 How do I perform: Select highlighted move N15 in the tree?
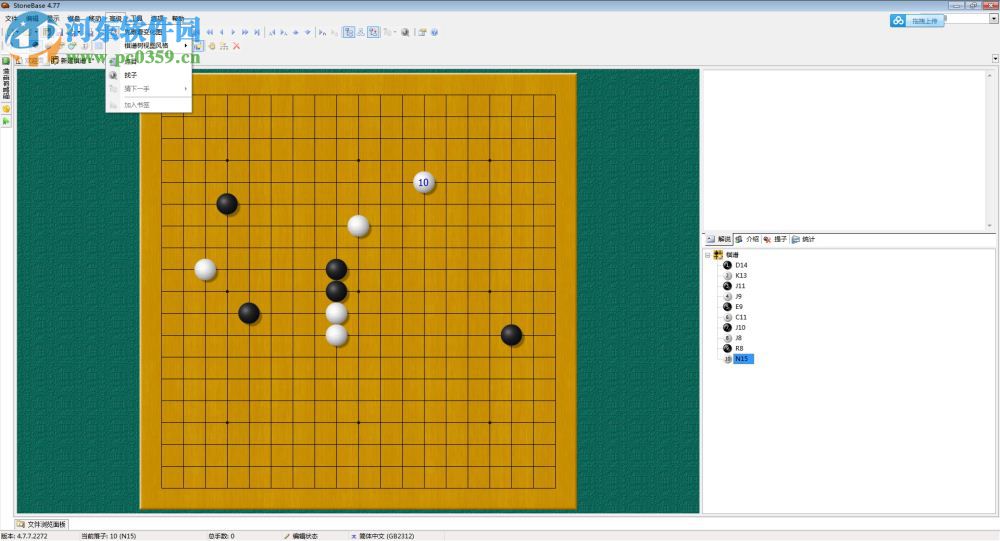click(743, 359)
